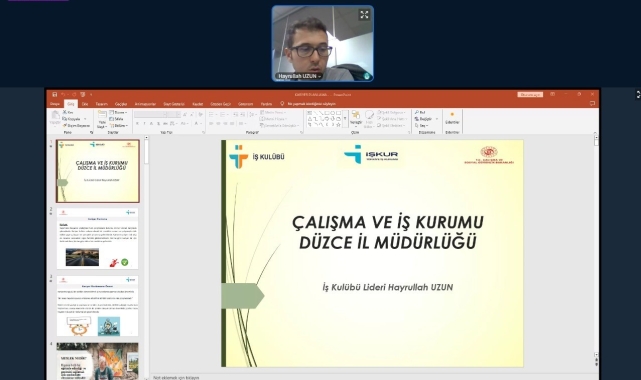Image resolution: width=641 pixels, height=380 pixels.
Task: Select the Format Painter brush icon
Action: 65,125
